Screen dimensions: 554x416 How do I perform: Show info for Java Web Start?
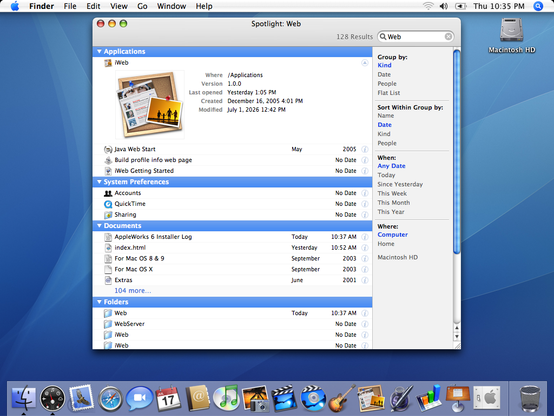[x=365, y=149]
